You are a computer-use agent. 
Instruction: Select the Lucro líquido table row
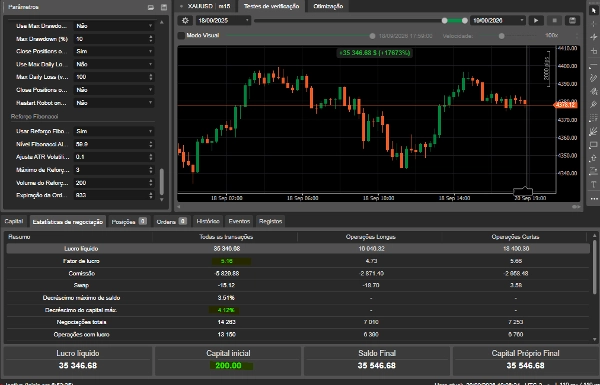tap(298, 249)
